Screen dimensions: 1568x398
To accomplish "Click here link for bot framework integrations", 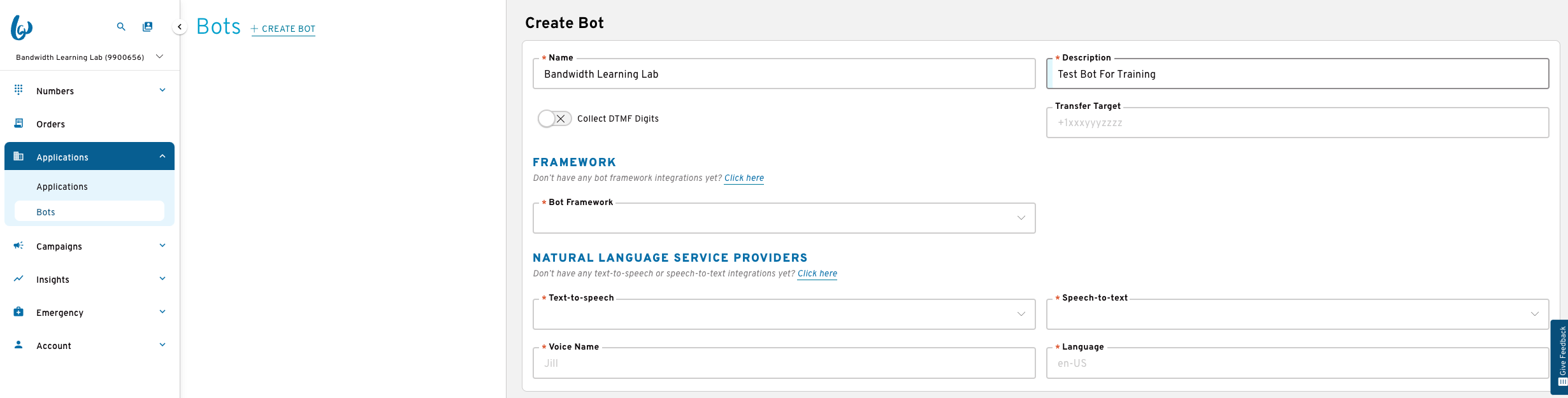I will [x=744, y=178].
